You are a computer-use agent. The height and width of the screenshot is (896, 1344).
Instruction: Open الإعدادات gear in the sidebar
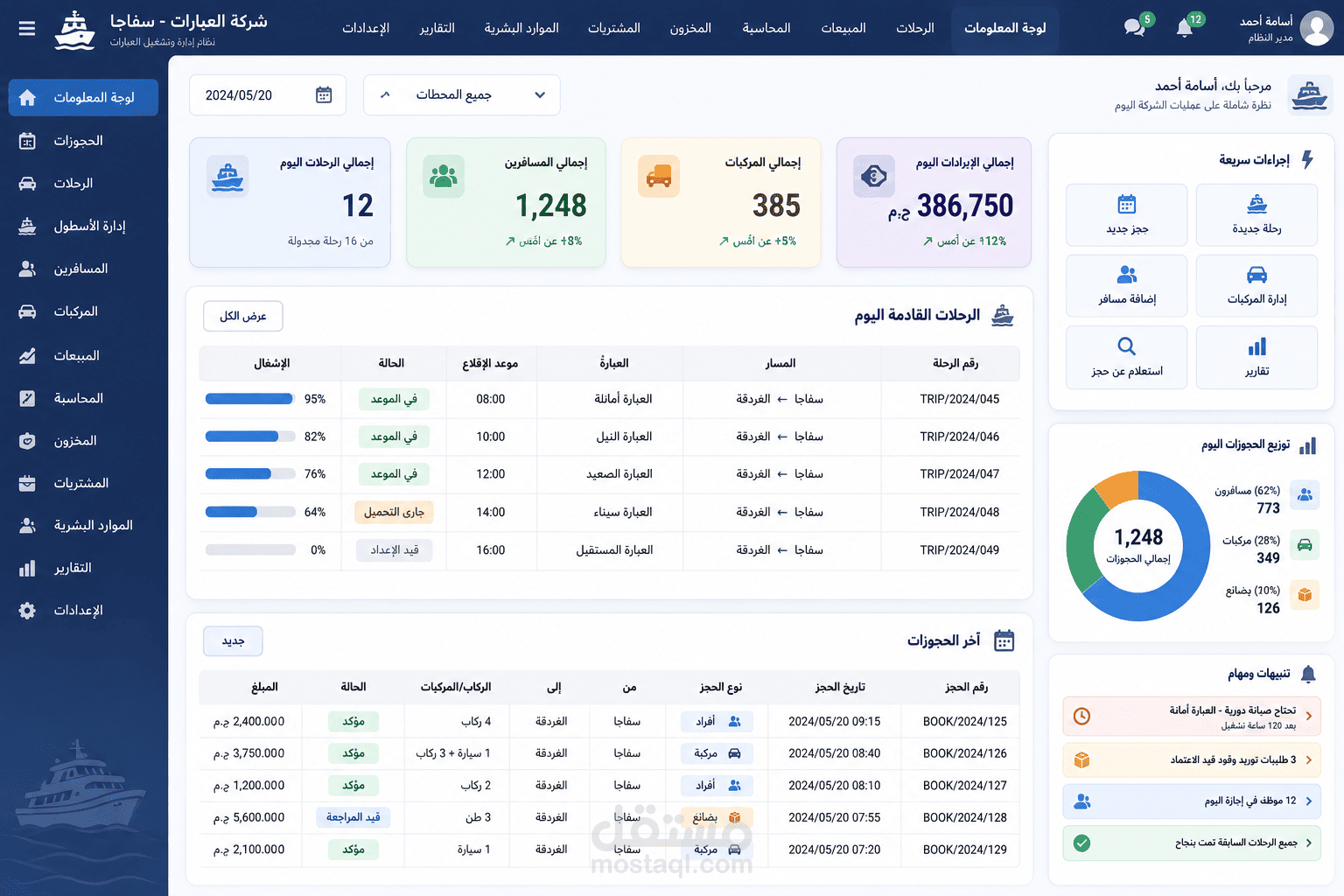[27, 610]
